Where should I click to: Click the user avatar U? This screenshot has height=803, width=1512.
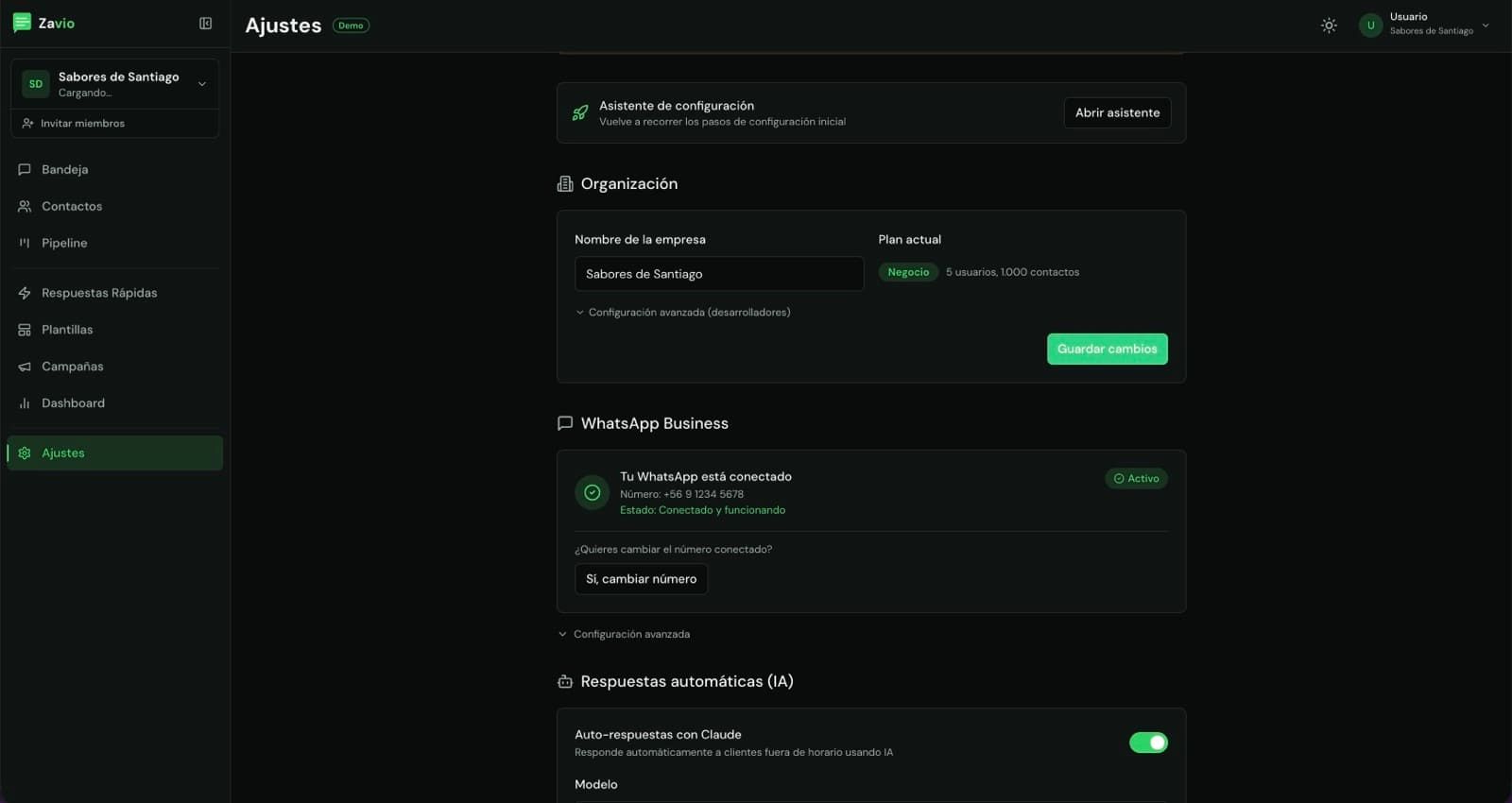coord(1370,26)
